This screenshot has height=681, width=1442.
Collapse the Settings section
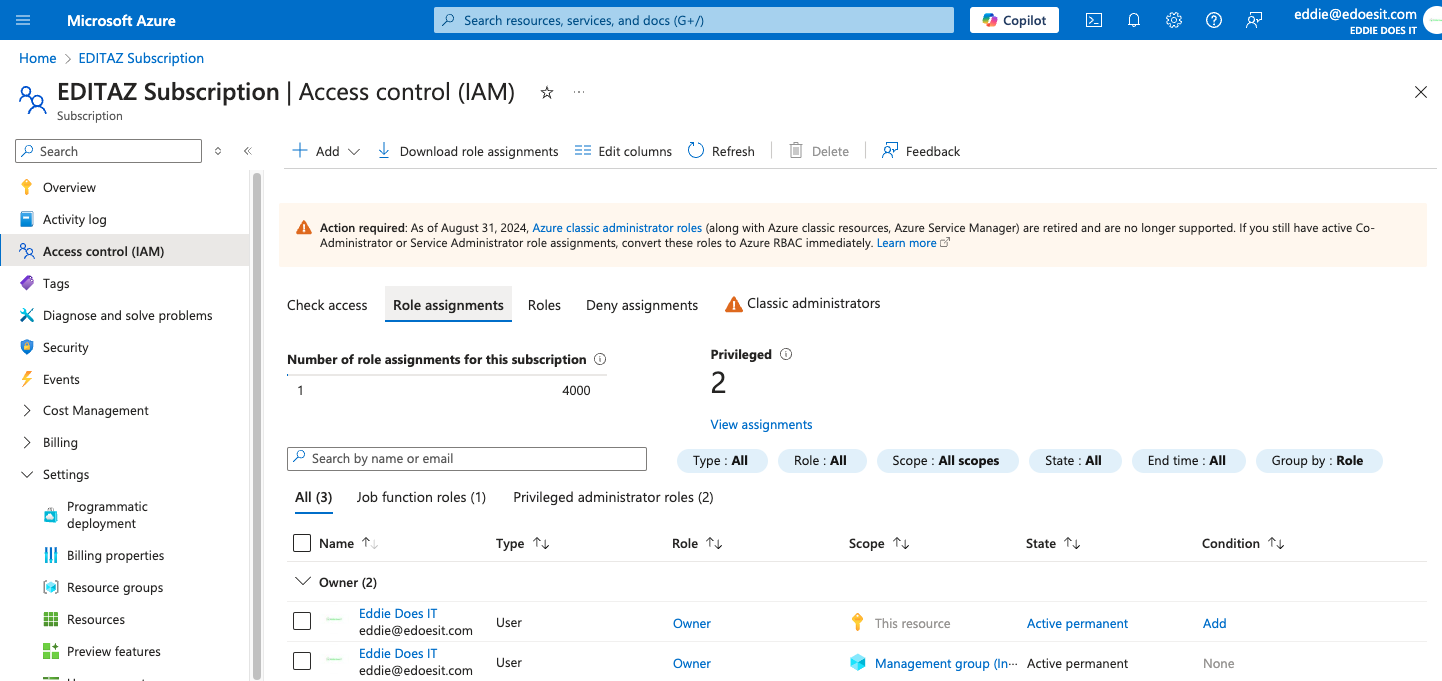pos(66,474)
